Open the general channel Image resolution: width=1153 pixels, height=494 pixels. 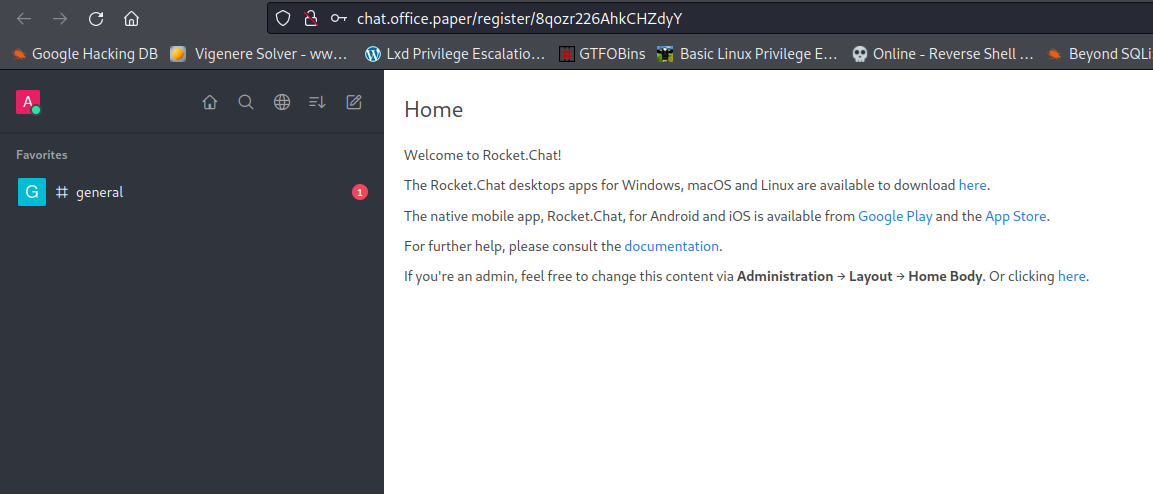tap(99, 192)
